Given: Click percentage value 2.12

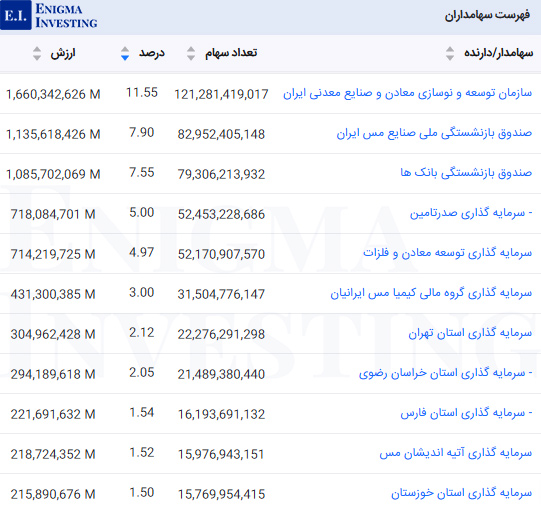Looking at the screenshot, I should pyautogui.click(x=142, y=333).
